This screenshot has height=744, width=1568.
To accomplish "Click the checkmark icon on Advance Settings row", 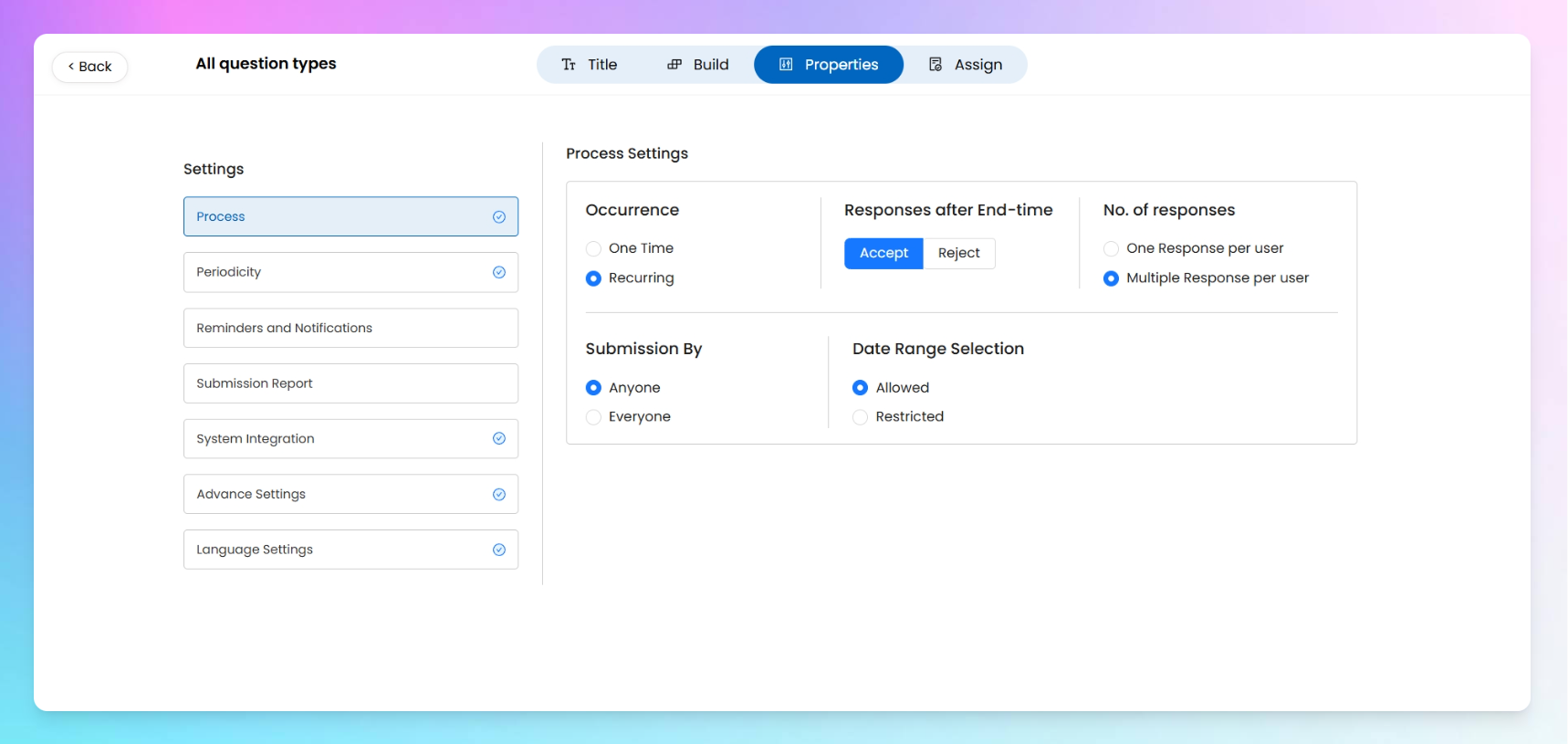I will pyautogui.click(x=499, y=495).
